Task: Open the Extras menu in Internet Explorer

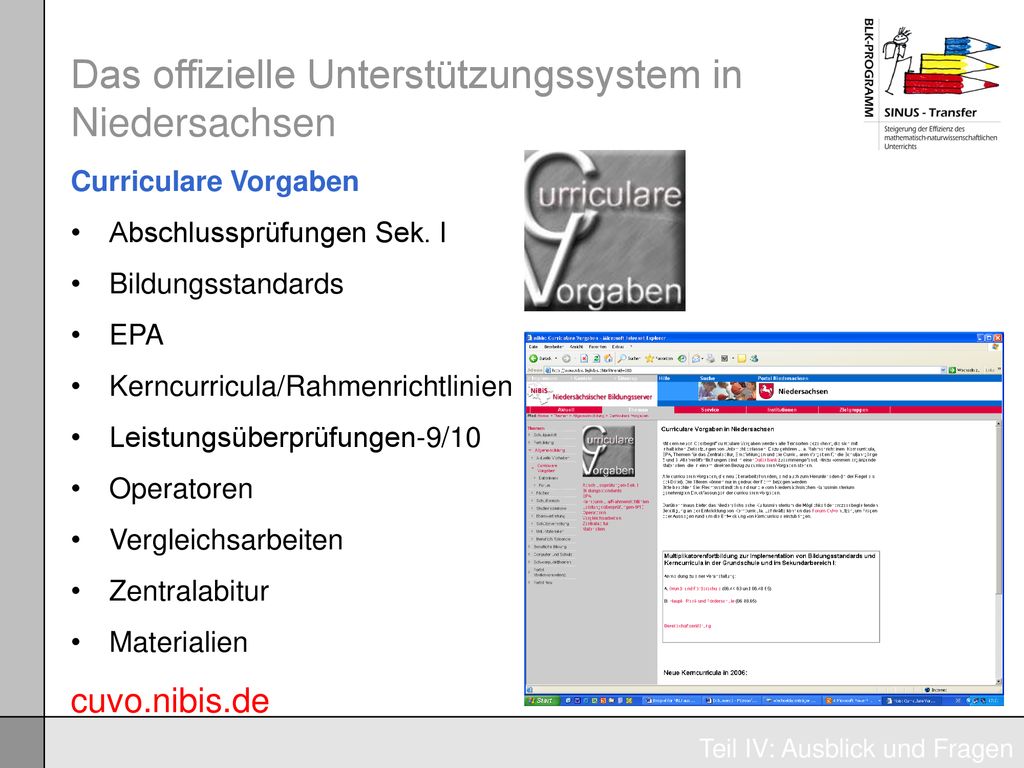Action: click(618, 347)
